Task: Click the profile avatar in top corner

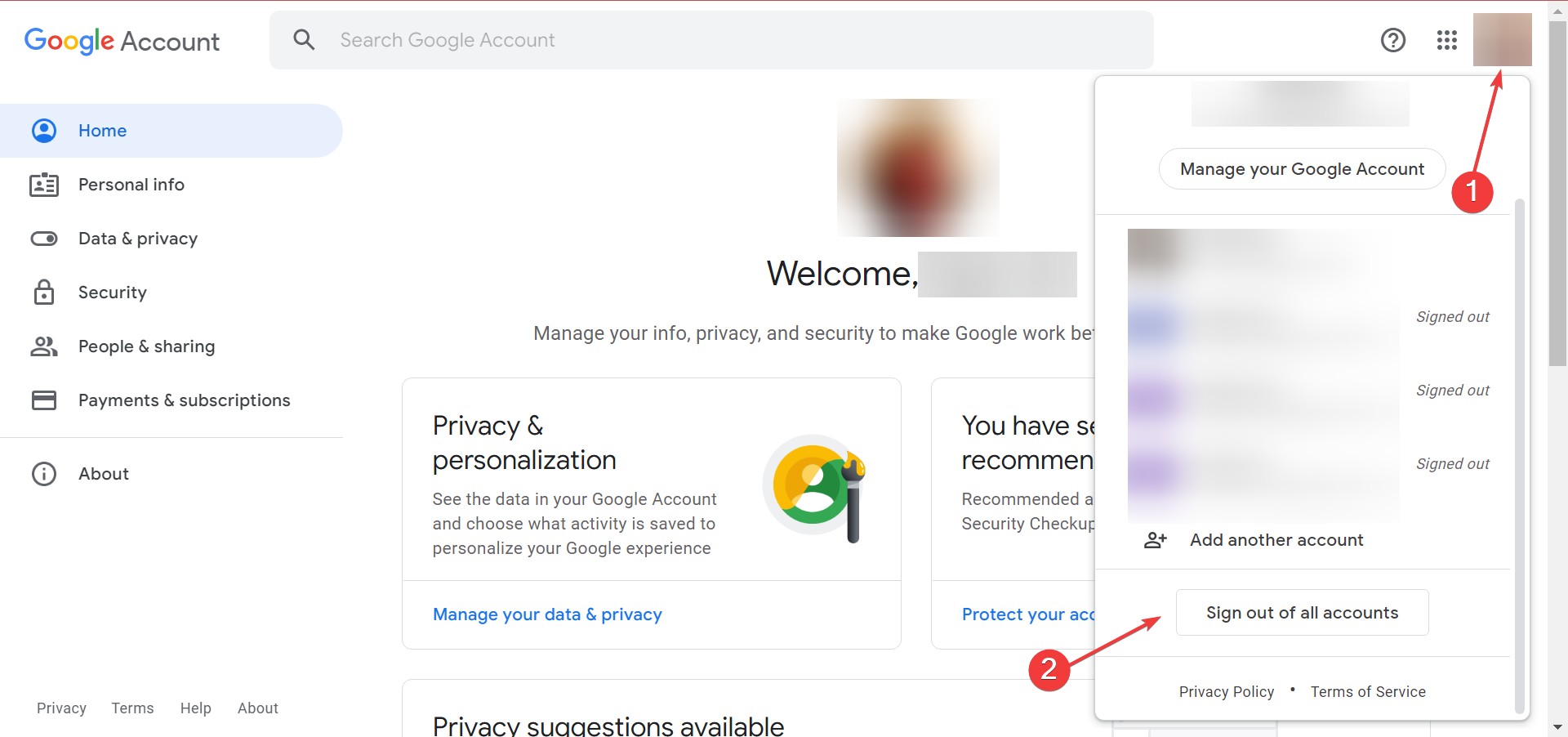Action: pos(1503,39)
